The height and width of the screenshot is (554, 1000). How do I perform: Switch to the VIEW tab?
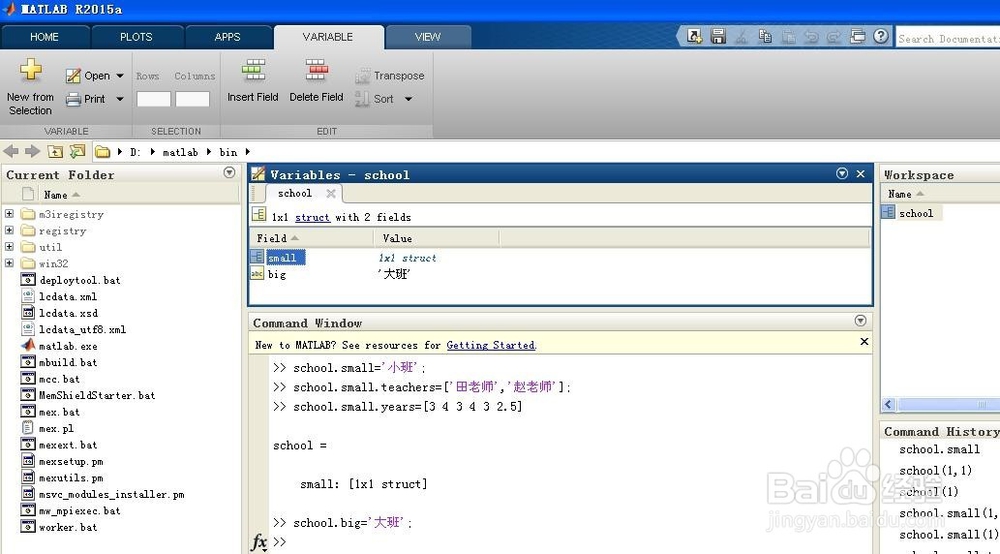coord(427,37)
